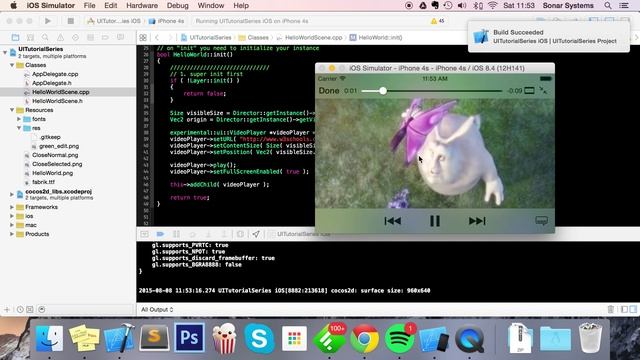The image size is (640, 360).
Task: Open the Hardware menu
Action: (142, 6)
